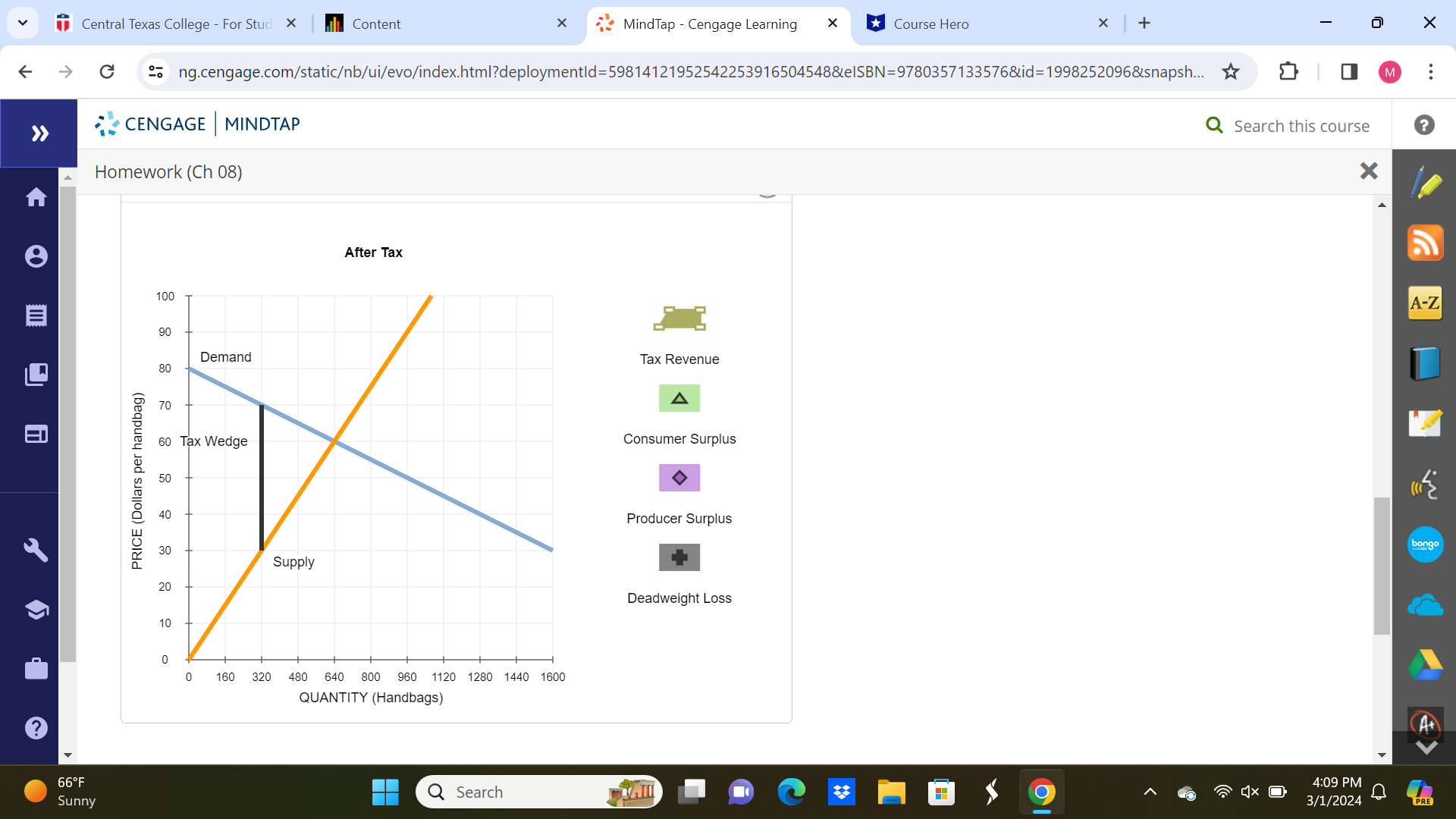Select the Deadweight Loss graph element
Image resolution: width=1456 pixels, height=819 pixels.
[x=679, y=557]
